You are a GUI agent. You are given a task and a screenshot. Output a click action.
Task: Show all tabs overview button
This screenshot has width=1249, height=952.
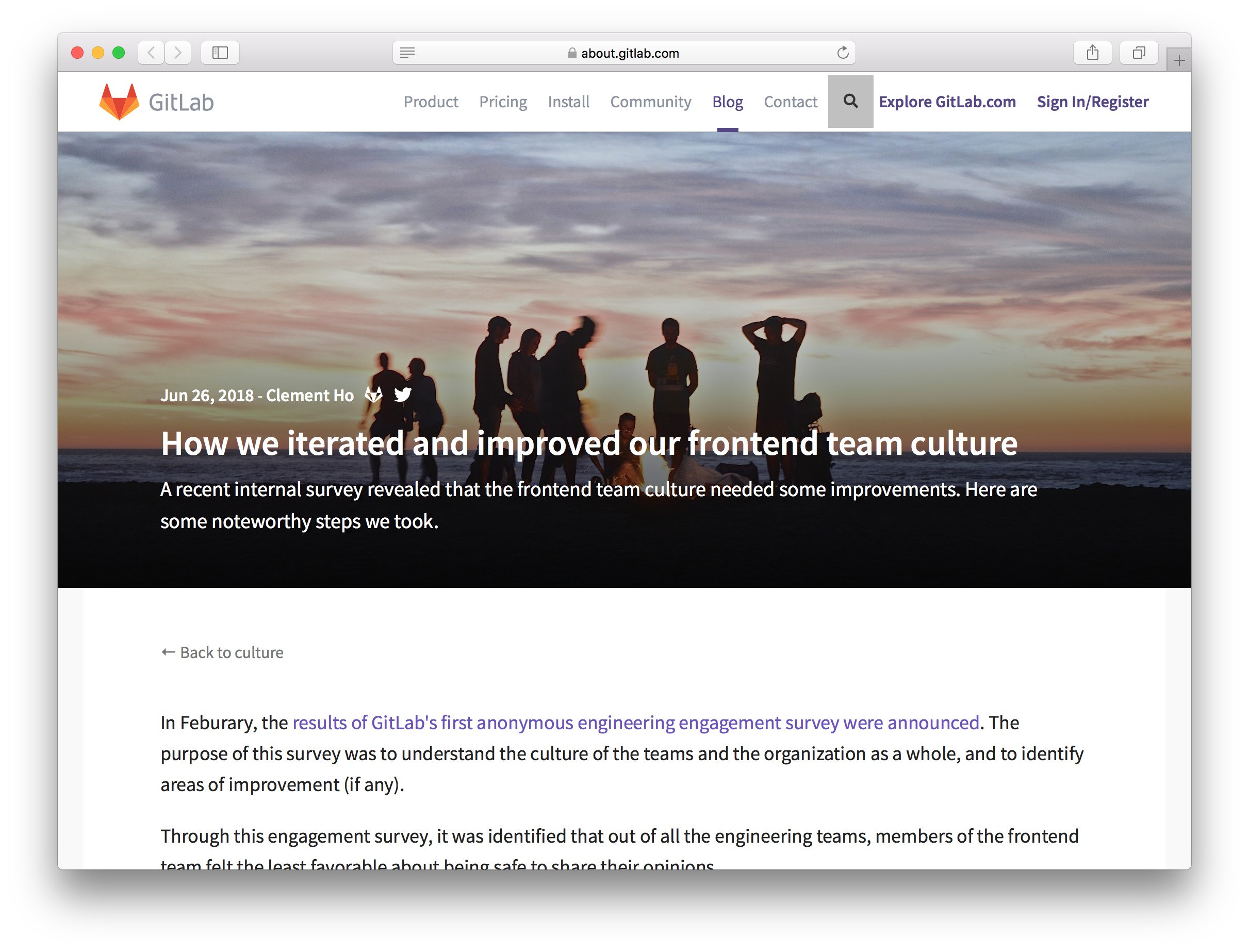(1139, 53)
